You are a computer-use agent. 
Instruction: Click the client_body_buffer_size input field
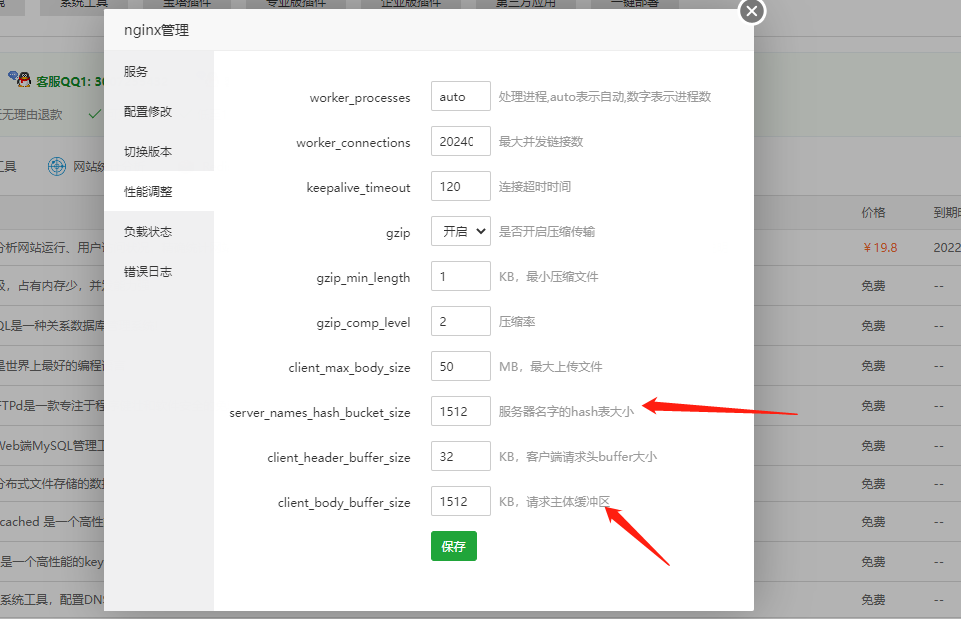460,501
